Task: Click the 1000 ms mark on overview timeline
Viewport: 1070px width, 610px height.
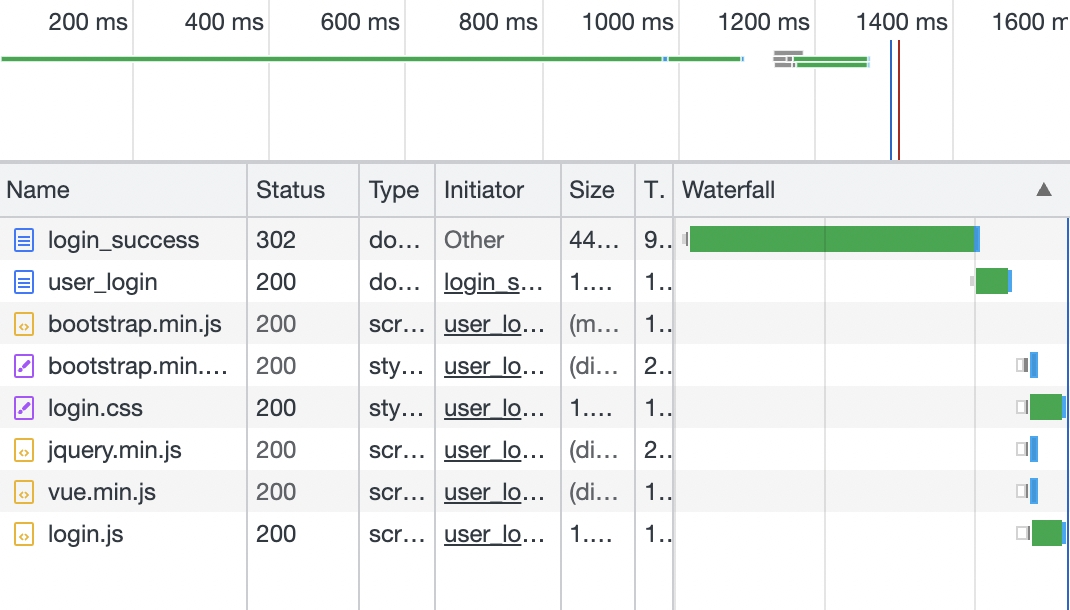Action: [627, 22]
